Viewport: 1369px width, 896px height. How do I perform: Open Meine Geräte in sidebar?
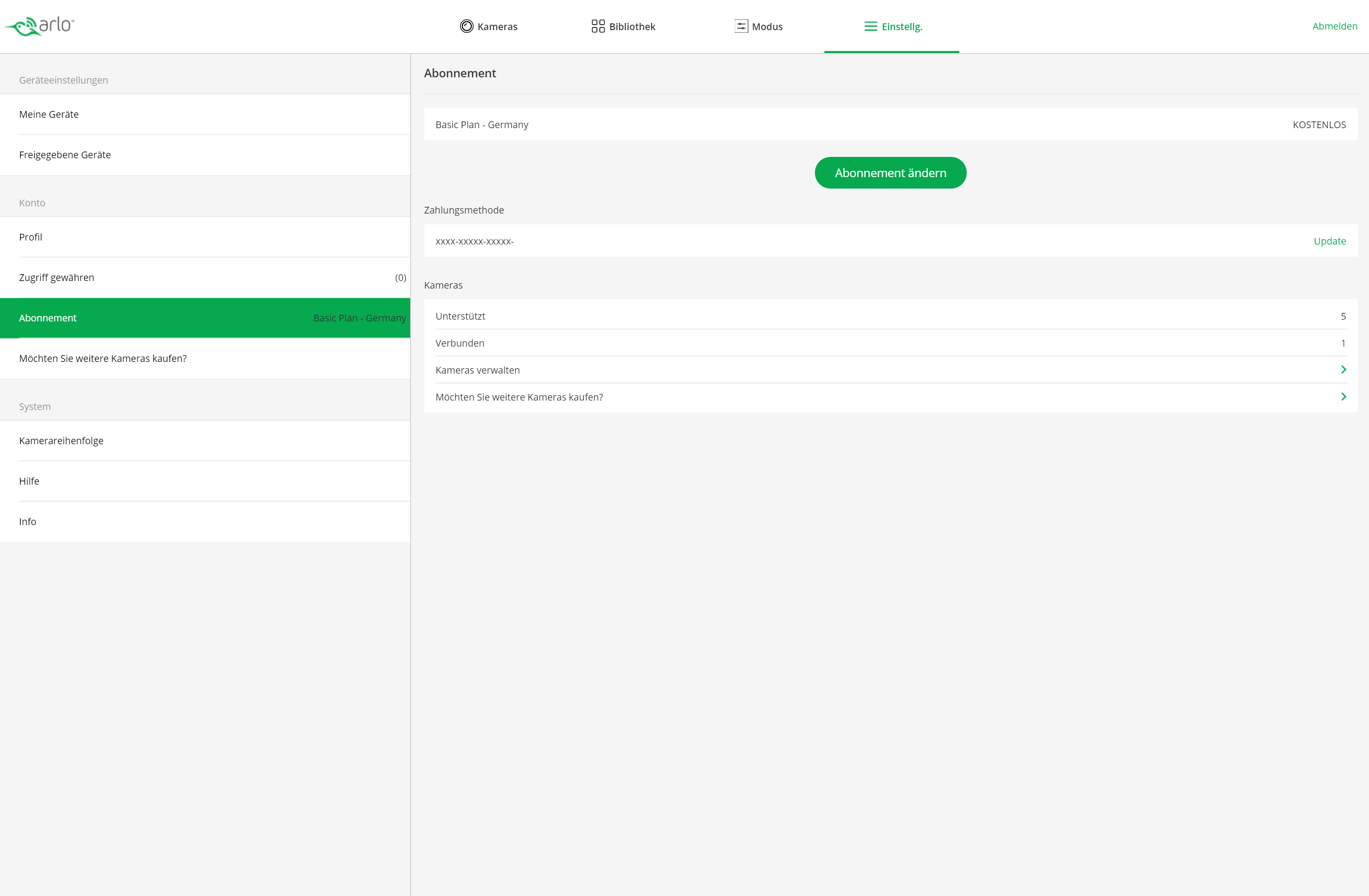(x=205, y=115)
